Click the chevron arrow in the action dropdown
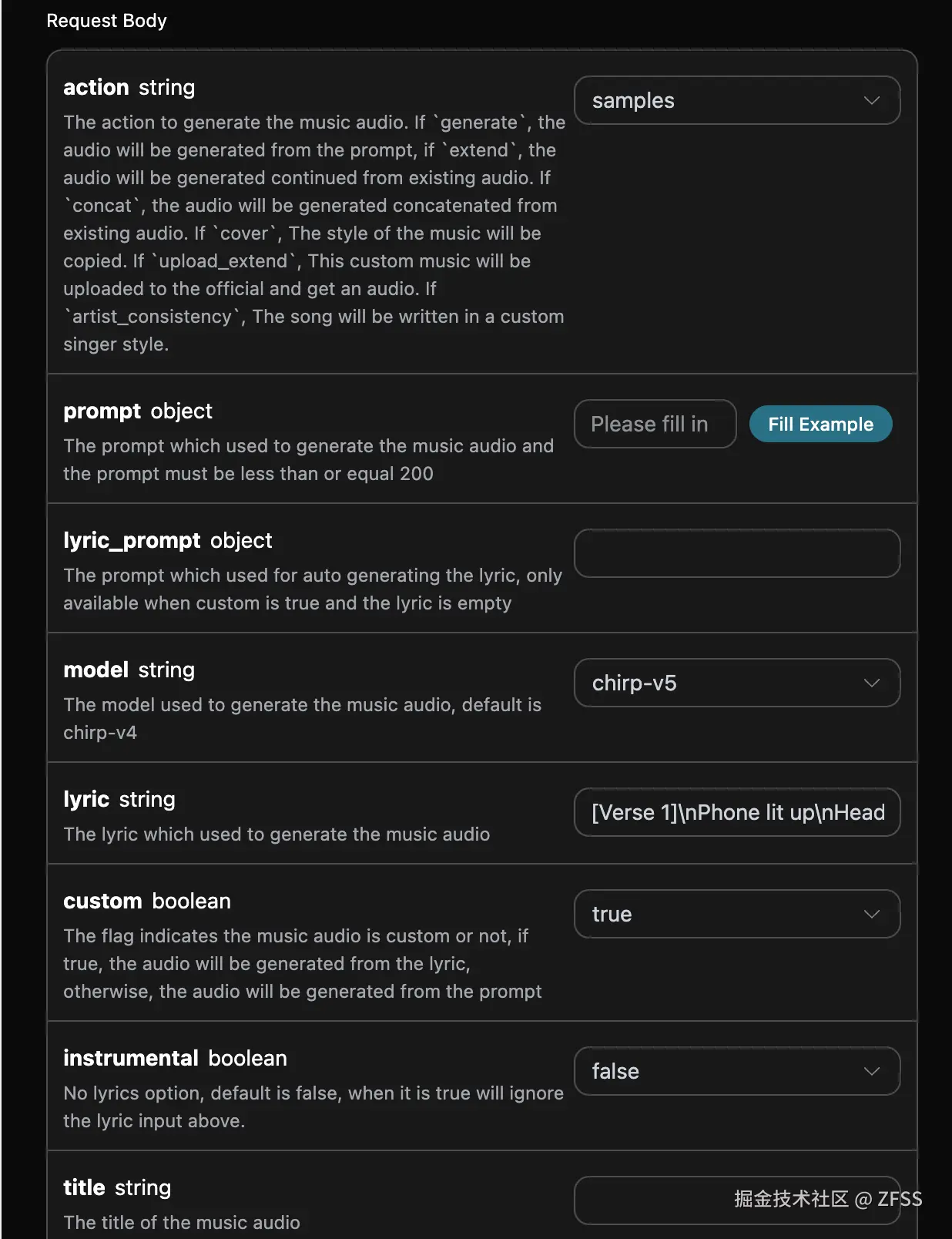Viewport: 952px width, 1239px height. (x=871, y=101)
